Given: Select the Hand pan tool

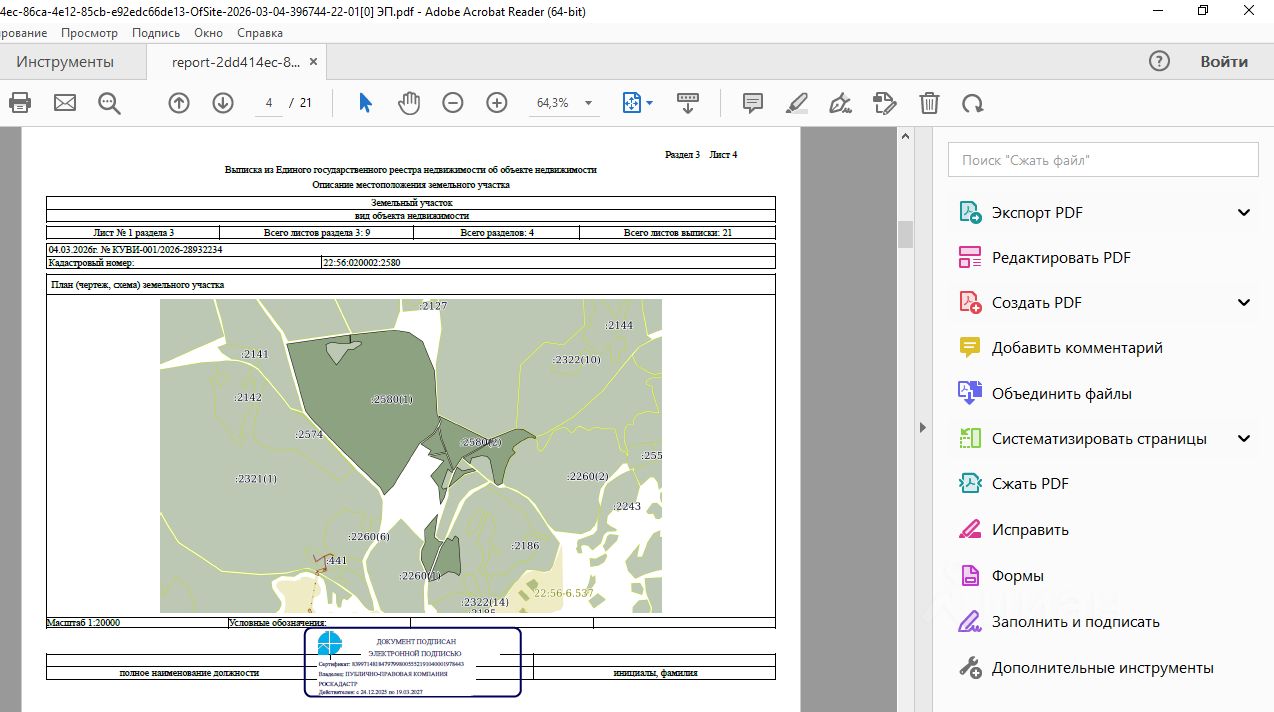Looking at the screenshot, I should (409, 103).
